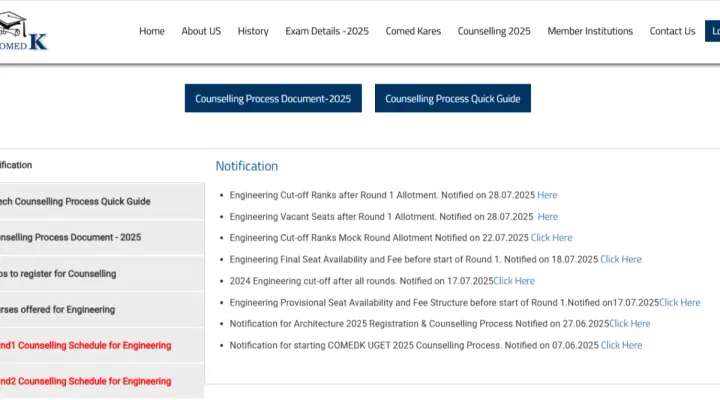Open Counselling Process Quick Guide button
Screen dimensions: 720x400
pyautogui.click(x=453, y=98)
